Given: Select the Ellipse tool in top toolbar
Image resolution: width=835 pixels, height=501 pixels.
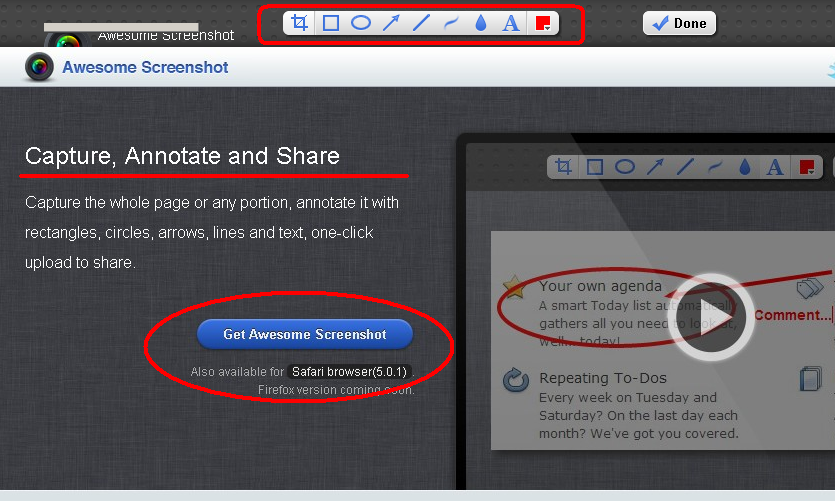Looking at the screenshot, I should [361, 23].
